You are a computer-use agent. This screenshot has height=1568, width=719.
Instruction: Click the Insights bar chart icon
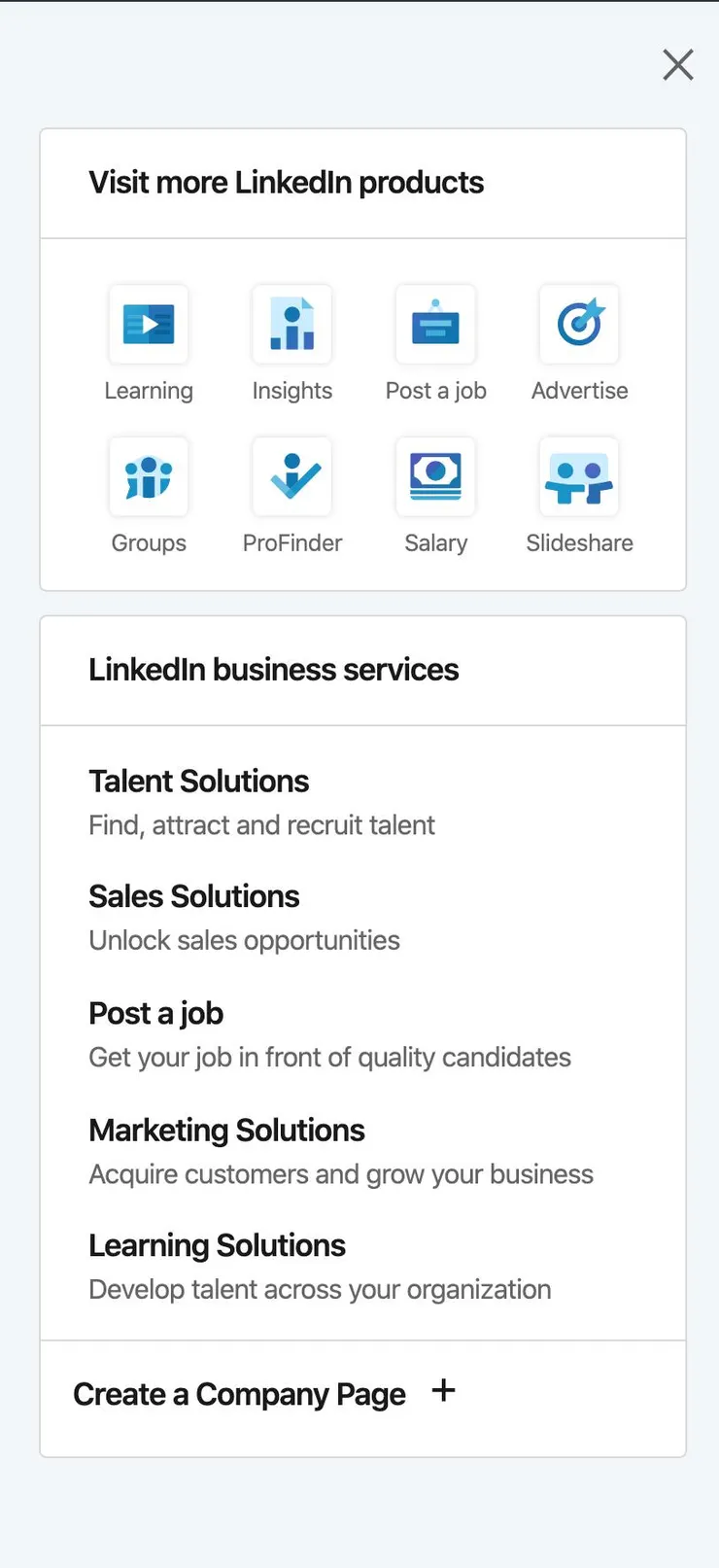(x=292, y=325)
